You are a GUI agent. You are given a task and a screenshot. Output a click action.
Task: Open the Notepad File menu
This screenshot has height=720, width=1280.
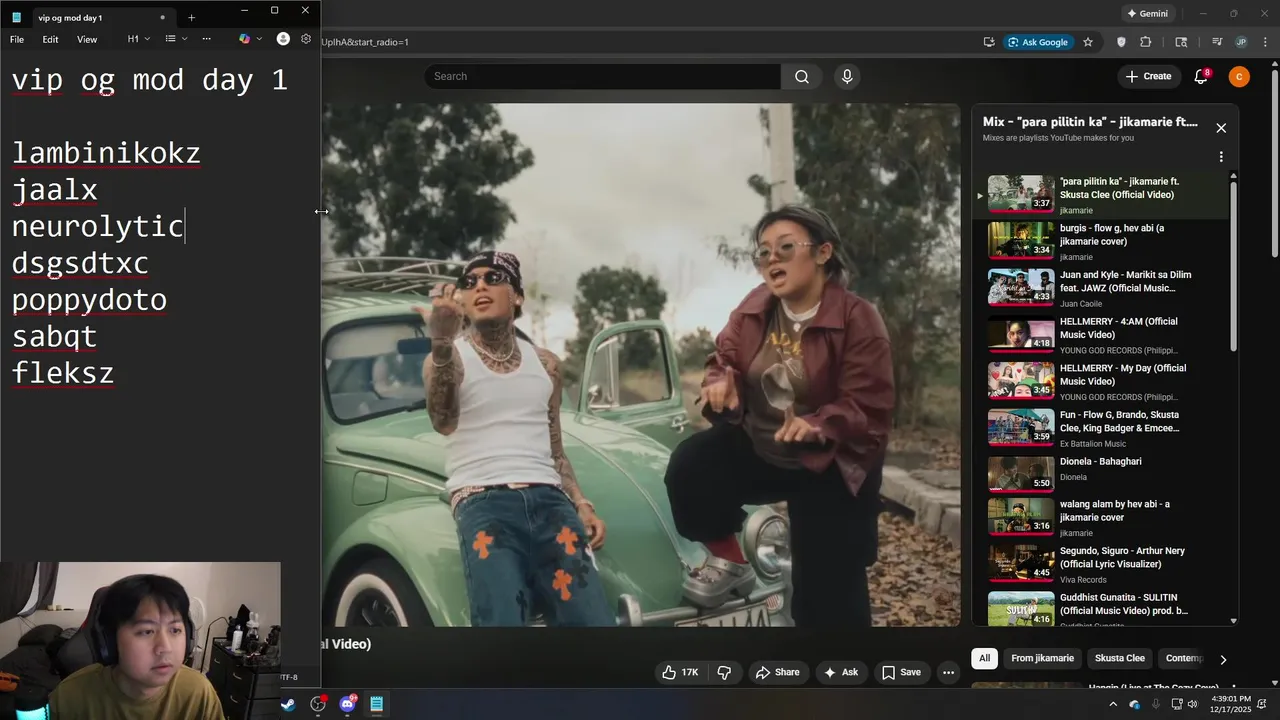(x=17, y=39)
